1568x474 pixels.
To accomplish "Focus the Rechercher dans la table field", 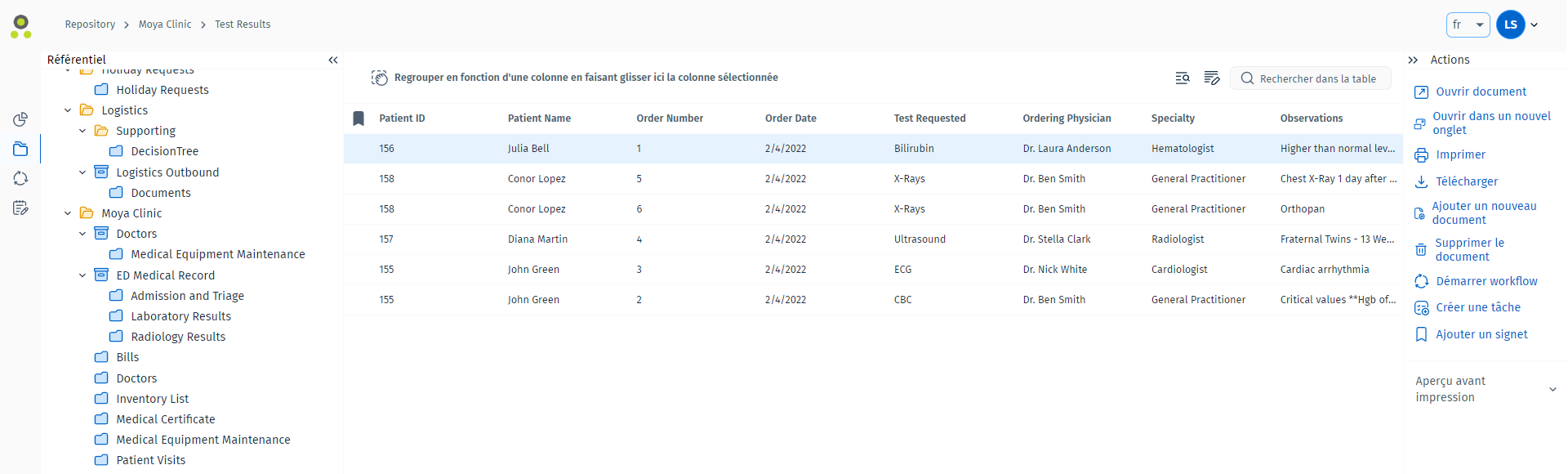I will point(1311,78).
